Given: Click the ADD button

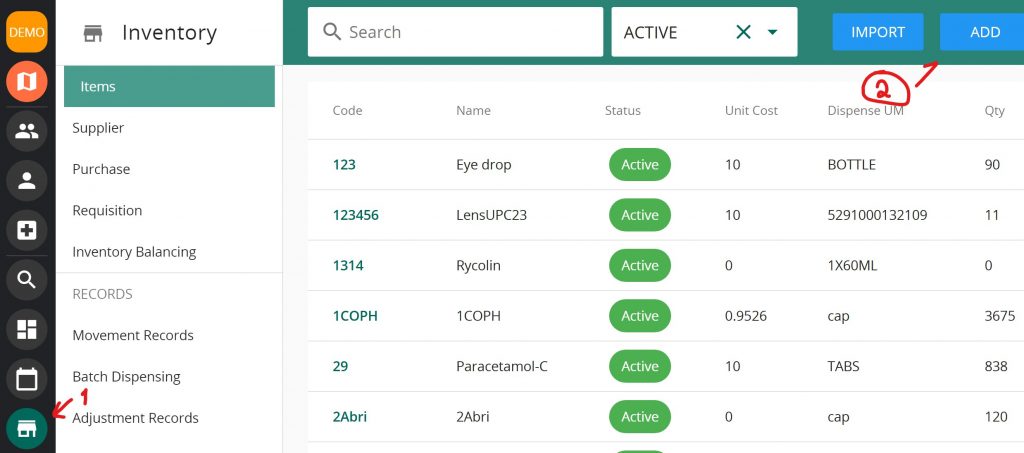Looking at the screenshot, I should (982, 32).
